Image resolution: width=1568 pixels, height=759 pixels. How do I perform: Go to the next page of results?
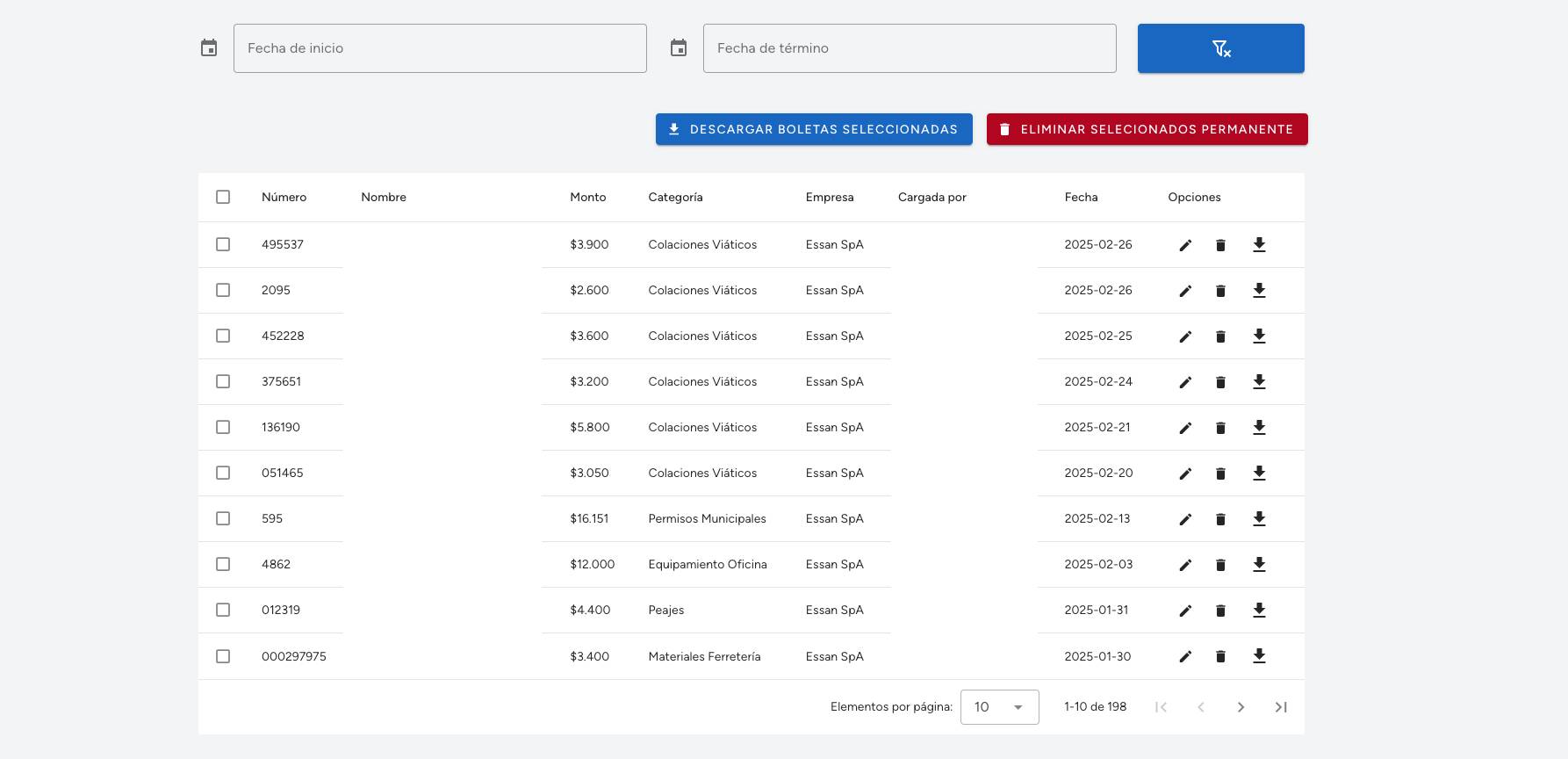[1241, 707]
